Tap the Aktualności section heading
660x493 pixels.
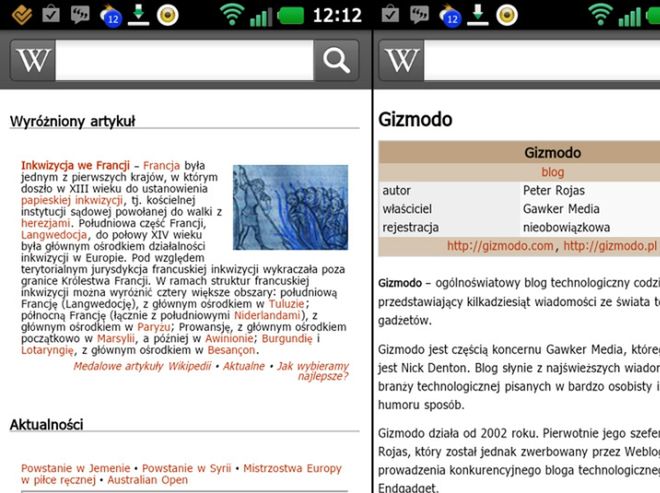46,425
